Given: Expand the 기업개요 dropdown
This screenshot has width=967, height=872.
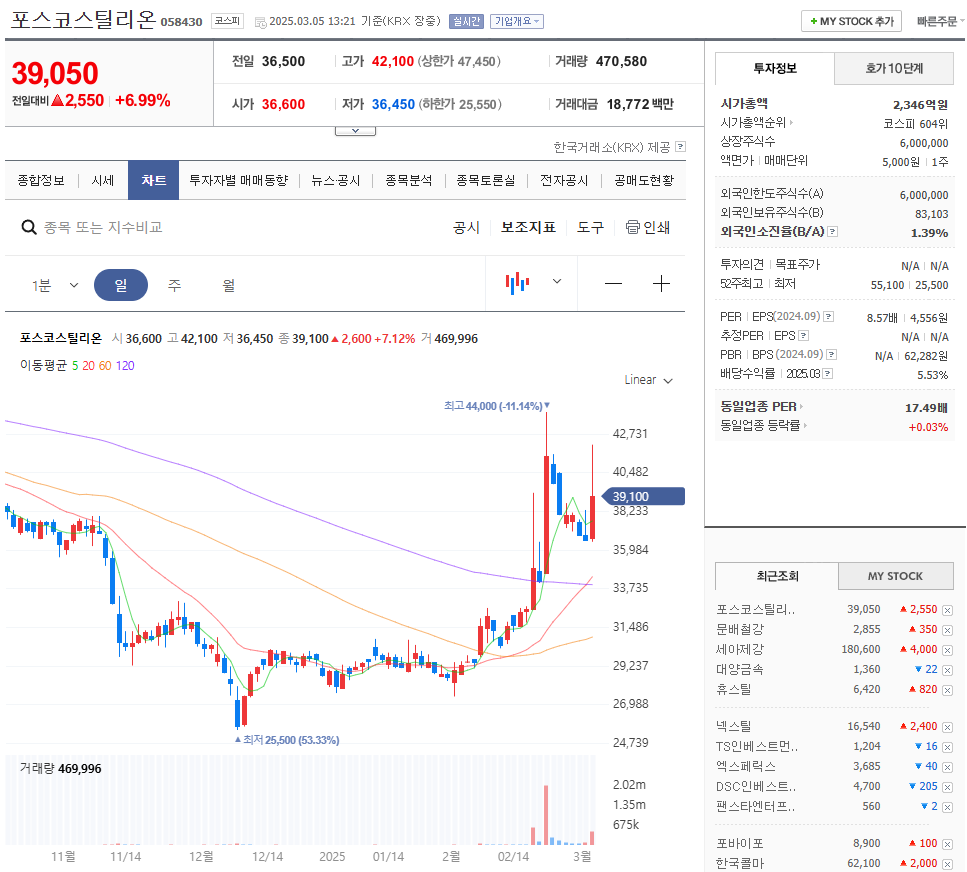Looking at the screenshot, I should pos(517,22).
